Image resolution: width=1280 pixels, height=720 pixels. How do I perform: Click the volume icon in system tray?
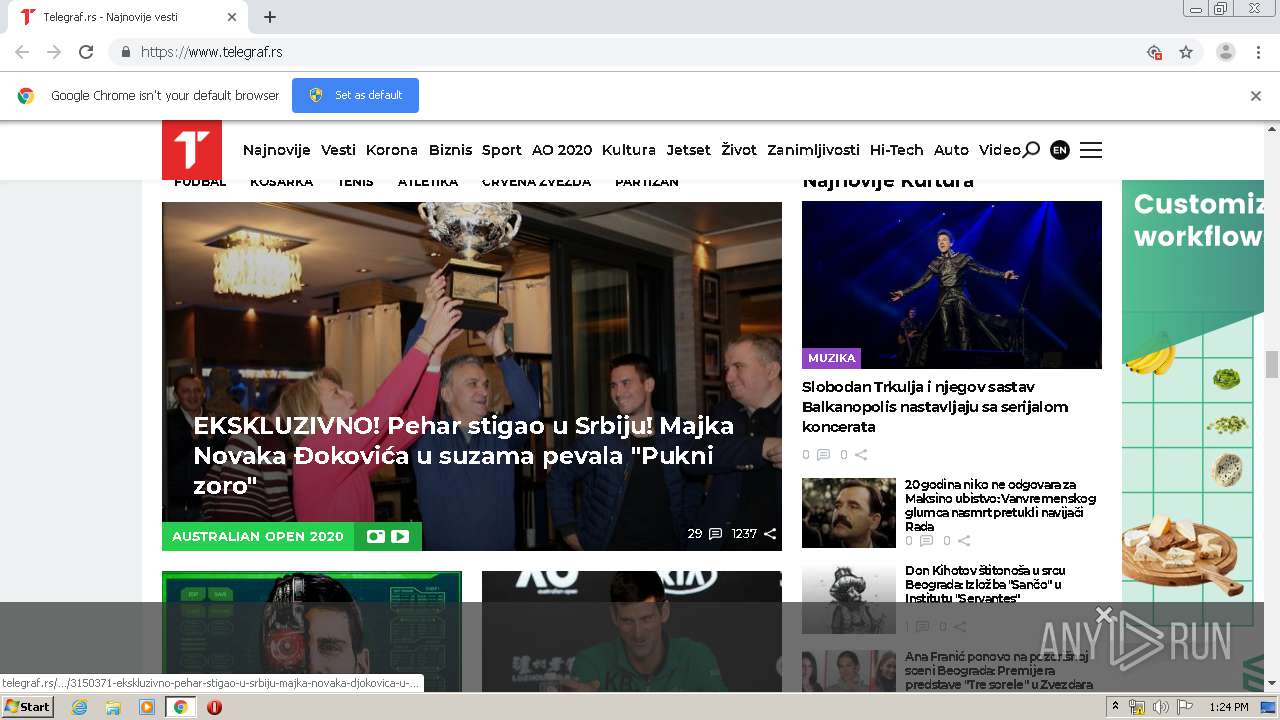pos(1160,707)
